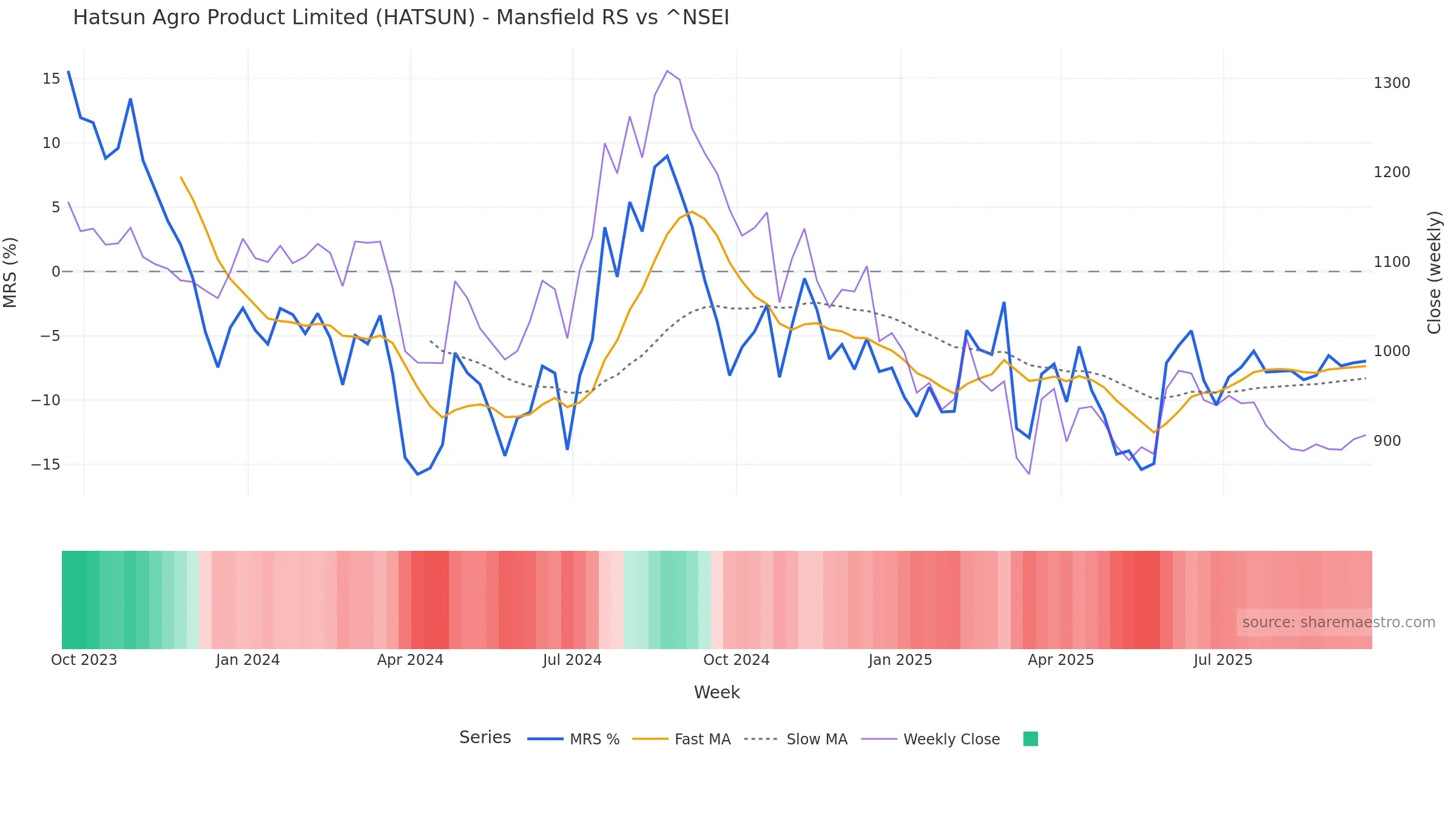Click the 'Jul 2025' x-axis label
This screenshot has width=1456, height=819.
[1223, 660]
